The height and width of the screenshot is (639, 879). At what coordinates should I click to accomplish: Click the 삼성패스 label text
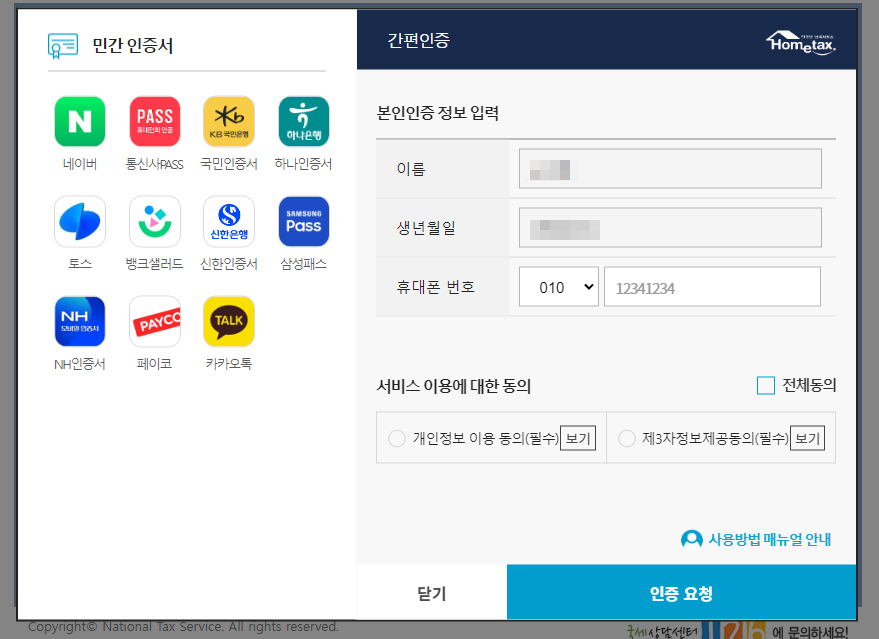coord(303,264)
